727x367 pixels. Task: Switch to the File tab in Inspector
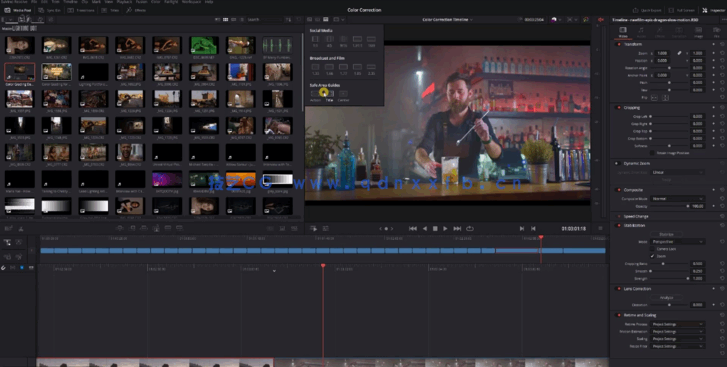coord(717,32)
